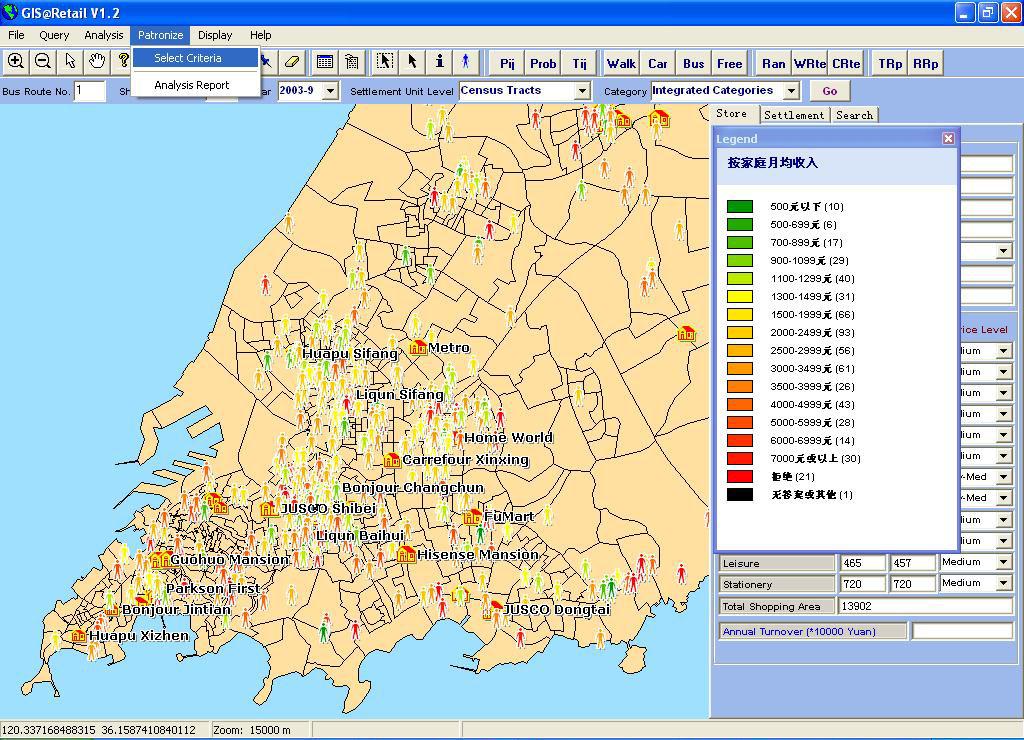Click the Carrefour Xinxing store icon
The width and height of the screenshot is (1024, 740).
[x=392, y=460]
